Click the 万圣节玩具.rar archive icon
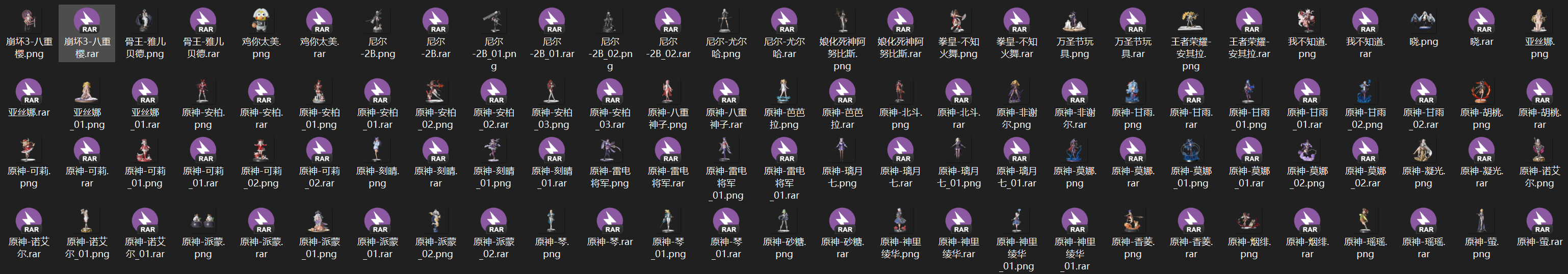This screenshot has width=1568, height=274. tap(1133, 21)
